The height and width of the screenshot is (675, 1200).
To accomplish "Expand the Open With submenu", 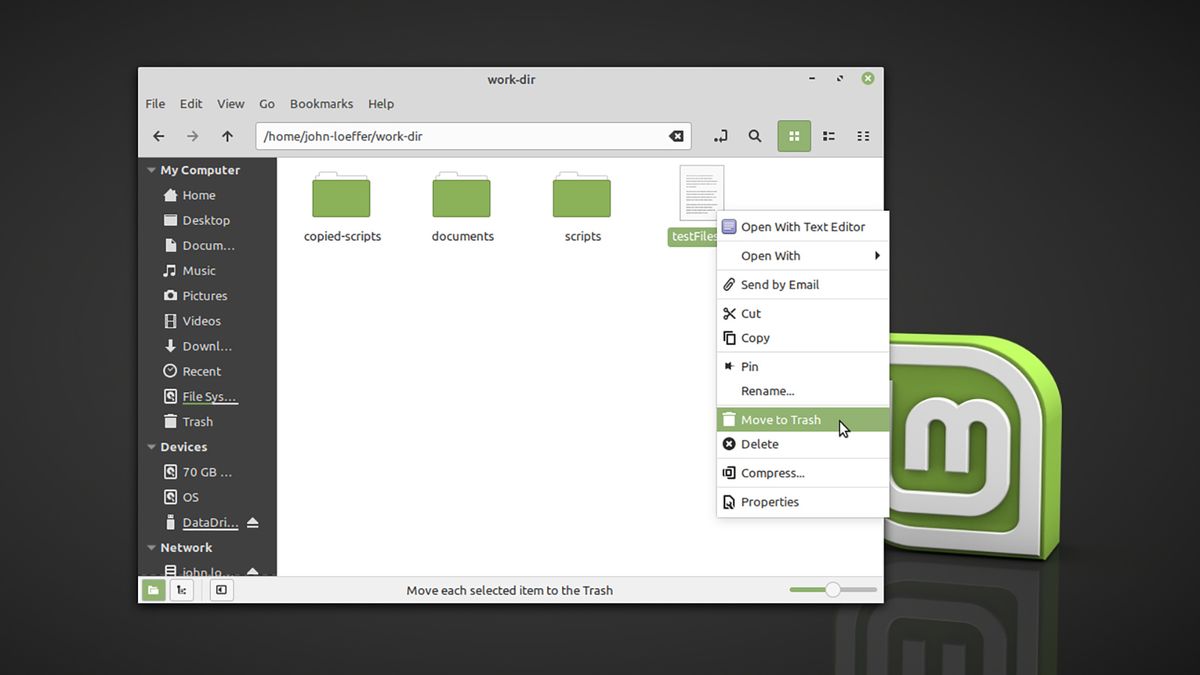I will point(800,255).
